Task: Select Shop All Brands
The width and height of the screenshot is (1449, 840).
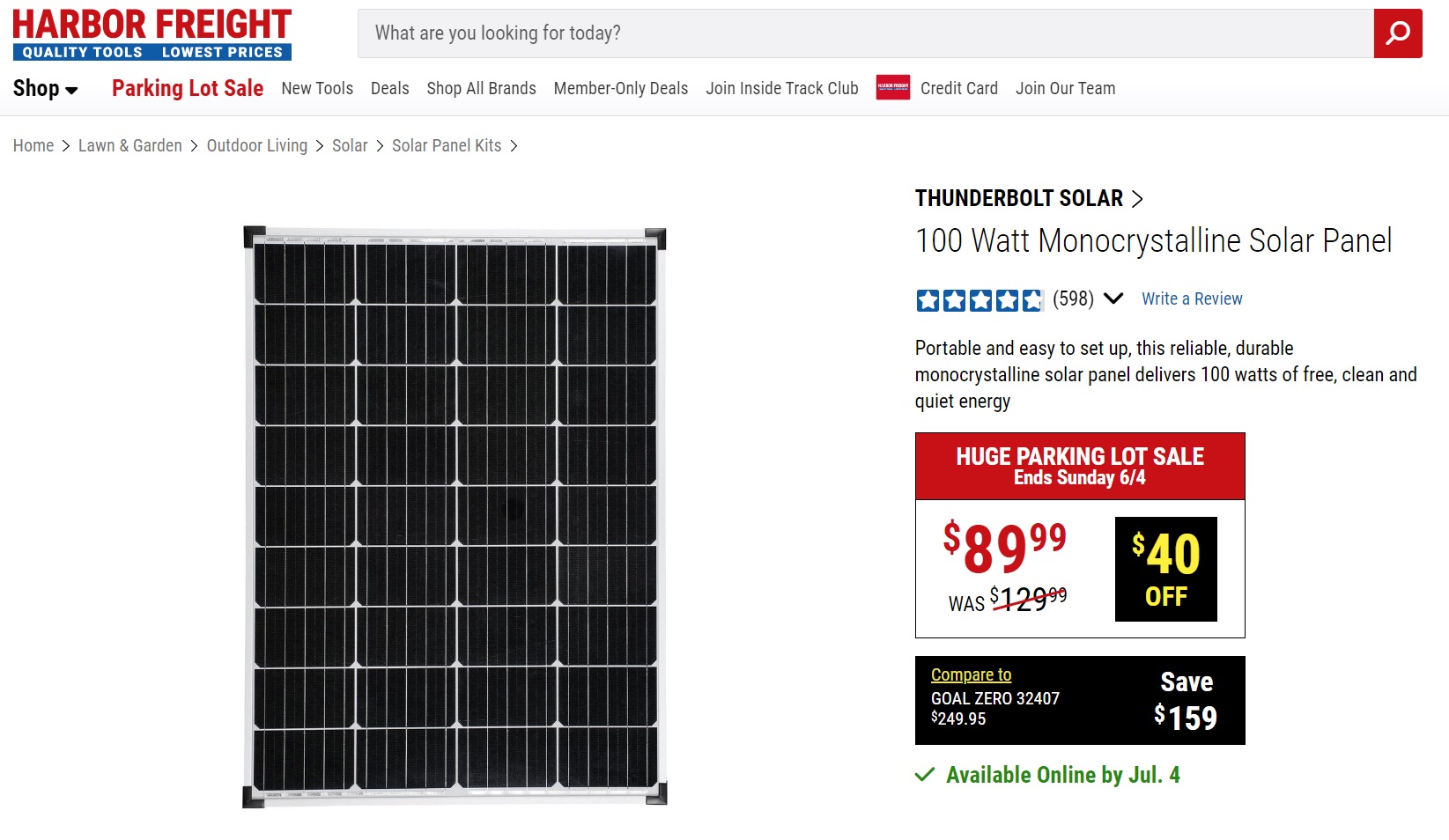Action: point(481,88)
